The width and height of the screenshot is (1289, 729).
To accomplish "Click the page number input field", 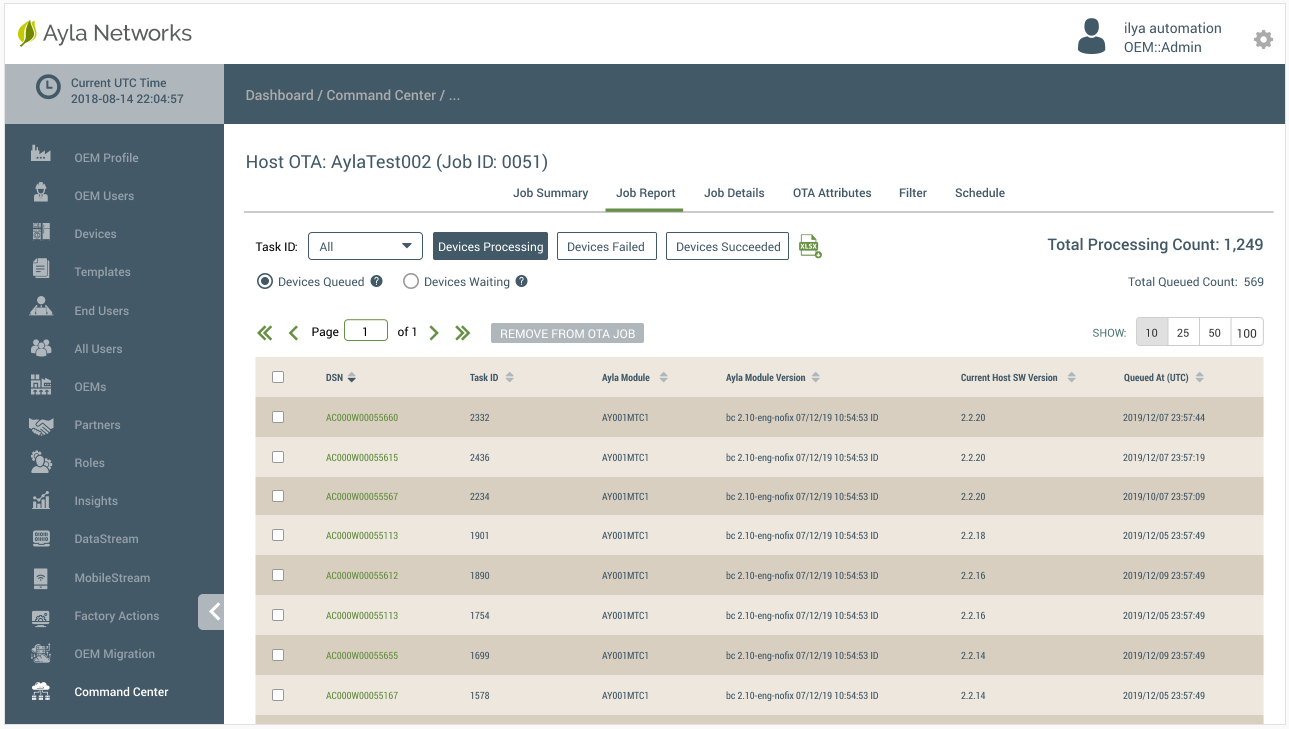I will [x=366, y=331].
